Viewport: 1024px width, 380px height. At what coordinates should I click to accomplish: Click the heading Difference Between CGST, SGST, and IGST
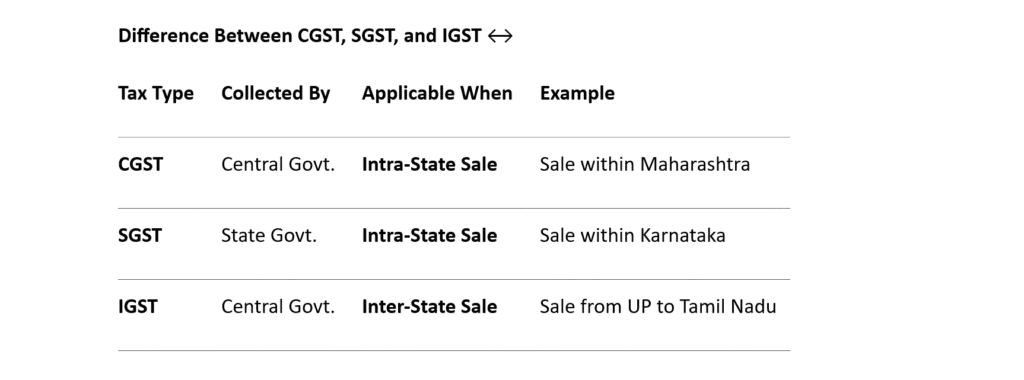(x=300, y=35)
